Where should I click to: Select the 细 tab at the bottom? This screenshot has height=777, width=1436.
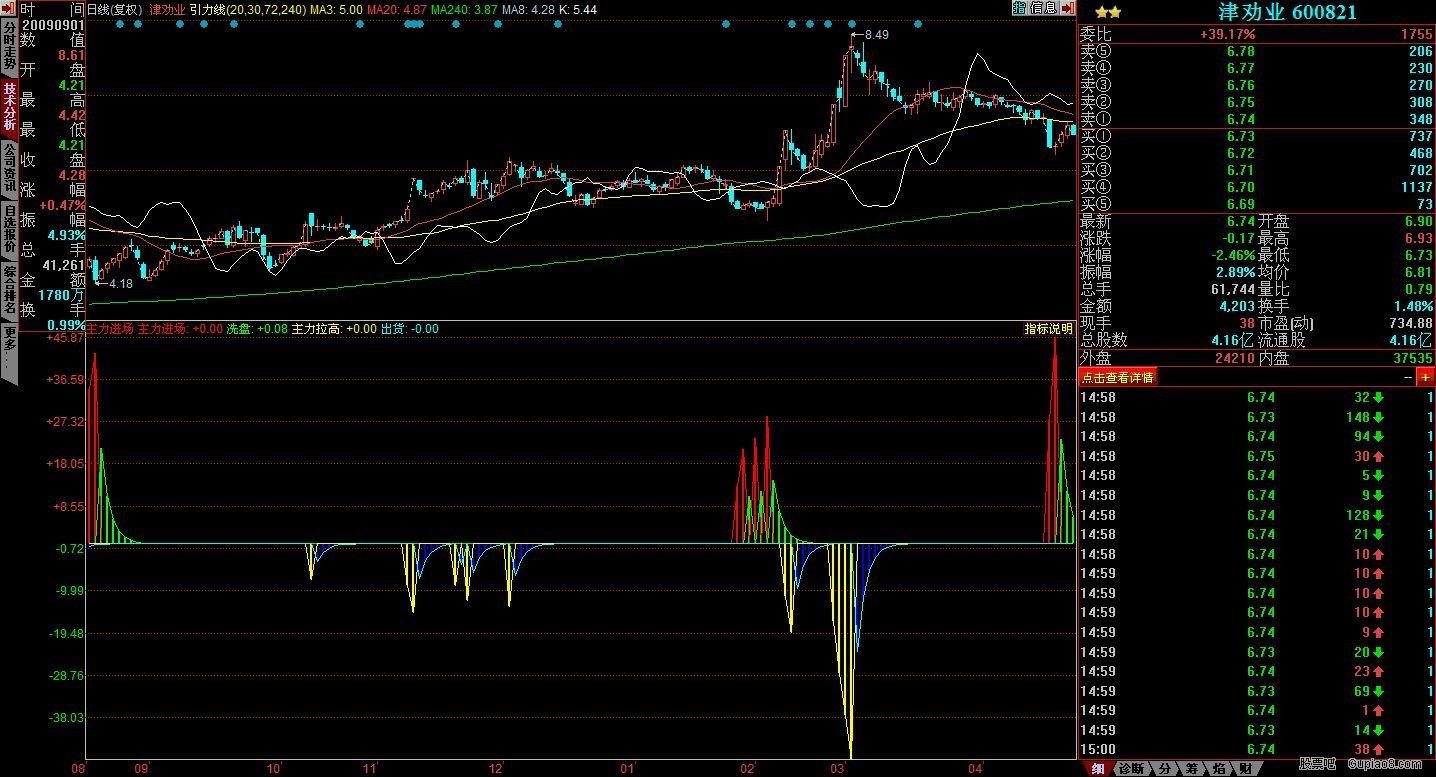[1097, 768]
